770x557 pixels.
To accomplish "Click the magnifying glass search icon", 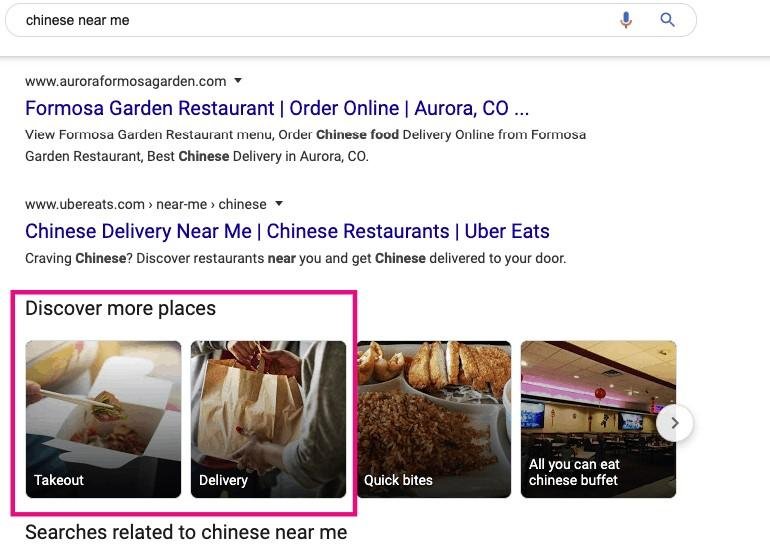I will tap(667, 20).
